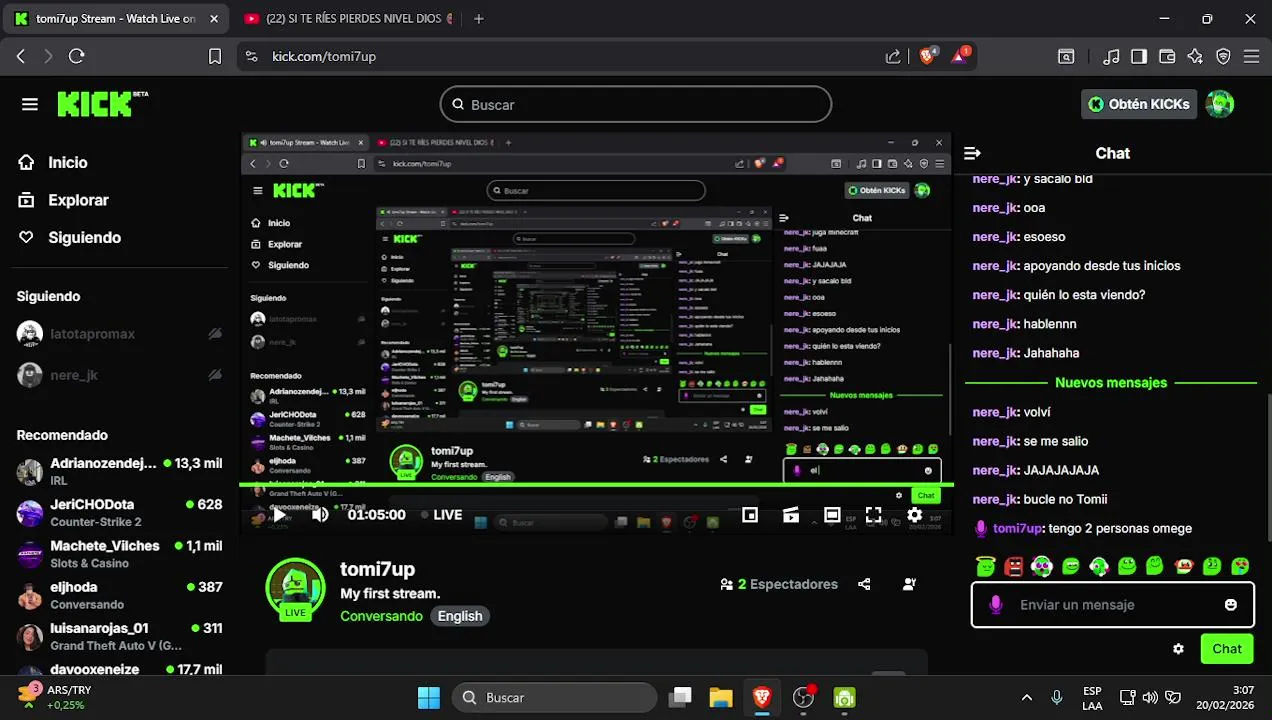The image size is (1272, 720).
Task: Click the follow user icon by stream info
Action: 909,584
